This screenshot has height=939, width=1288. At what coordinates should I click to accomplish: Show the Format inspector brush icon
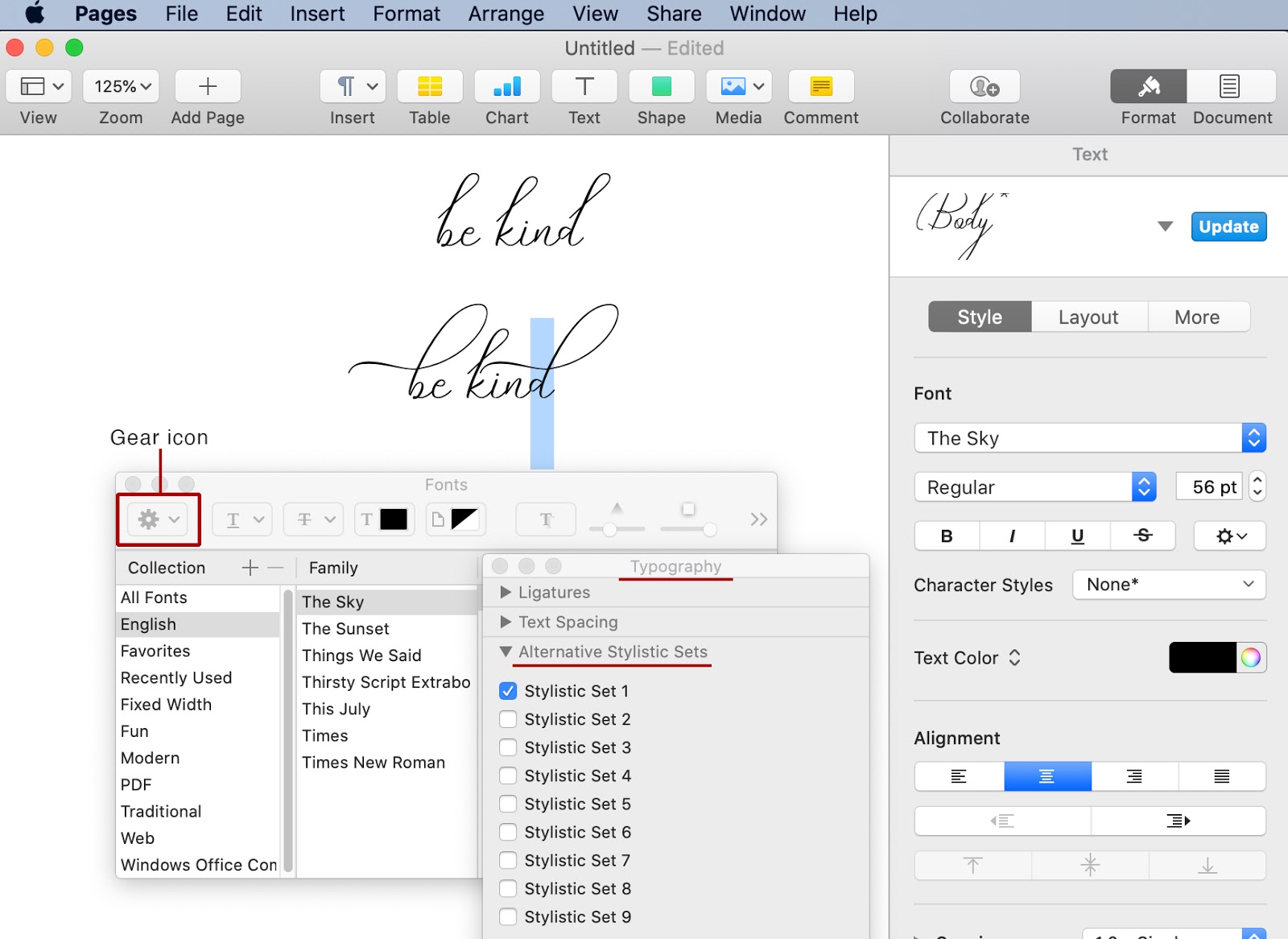click(x=1149, y=86)
